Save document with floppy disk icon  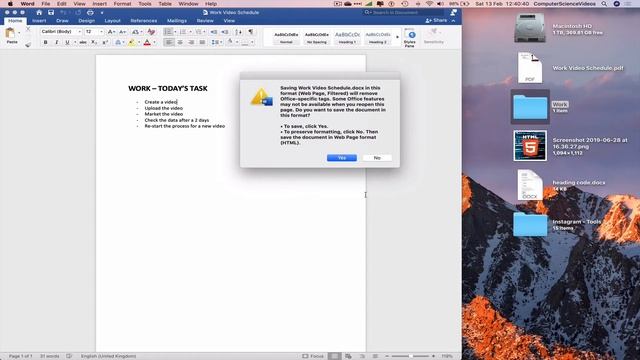[51, 12]
